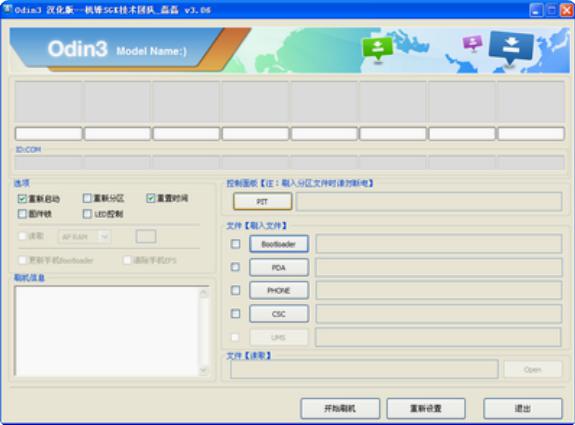
Task: Click the PIT file path field
Action: tap(429, 201)
